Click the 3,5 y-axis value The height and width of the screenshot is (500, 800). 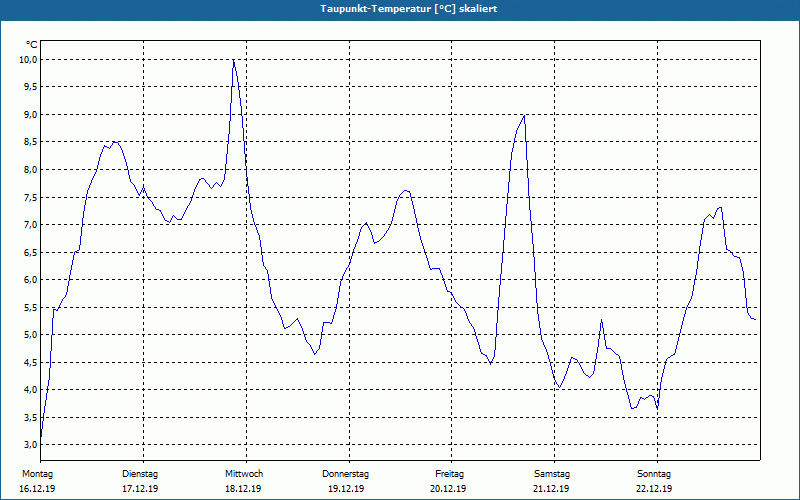coord(31,418)
